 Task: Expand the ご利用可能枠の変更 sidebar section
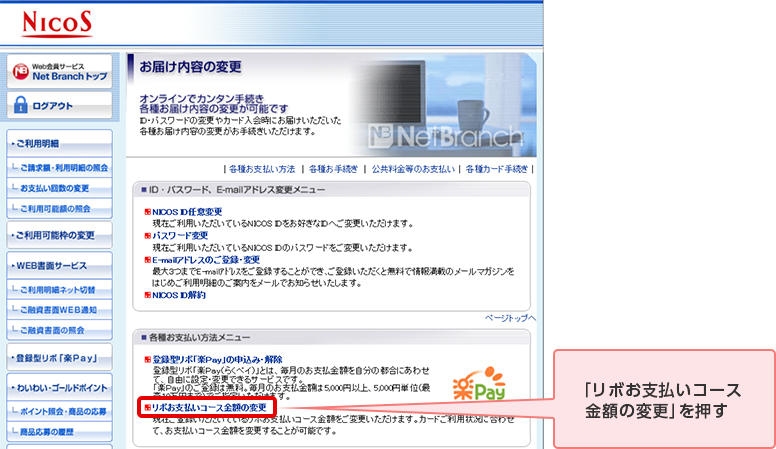tap(59, 235)
